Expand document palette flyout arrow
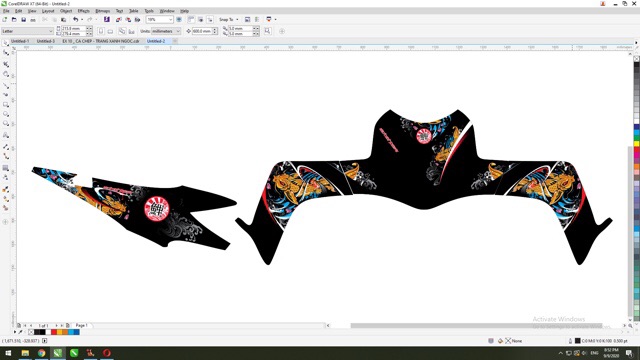 click(x=15, y=332)
